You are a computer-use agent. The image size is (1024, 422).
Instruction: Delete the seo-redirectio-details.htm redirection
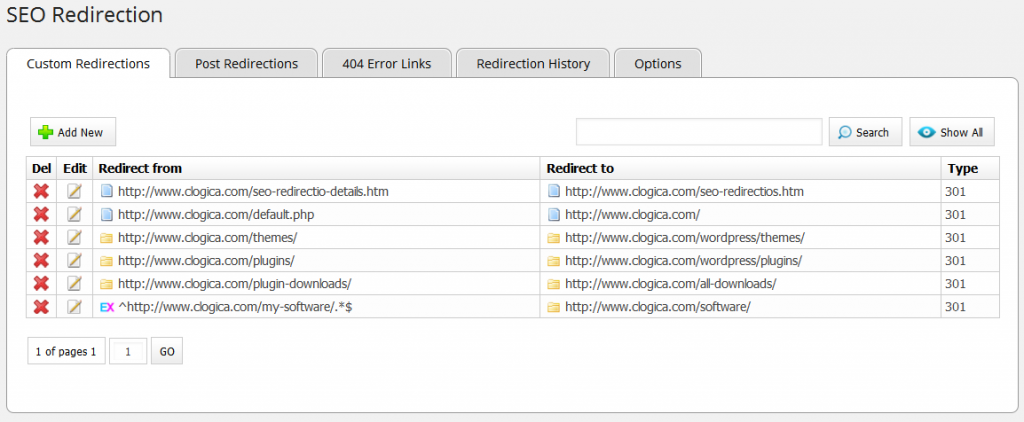(41, 191)
